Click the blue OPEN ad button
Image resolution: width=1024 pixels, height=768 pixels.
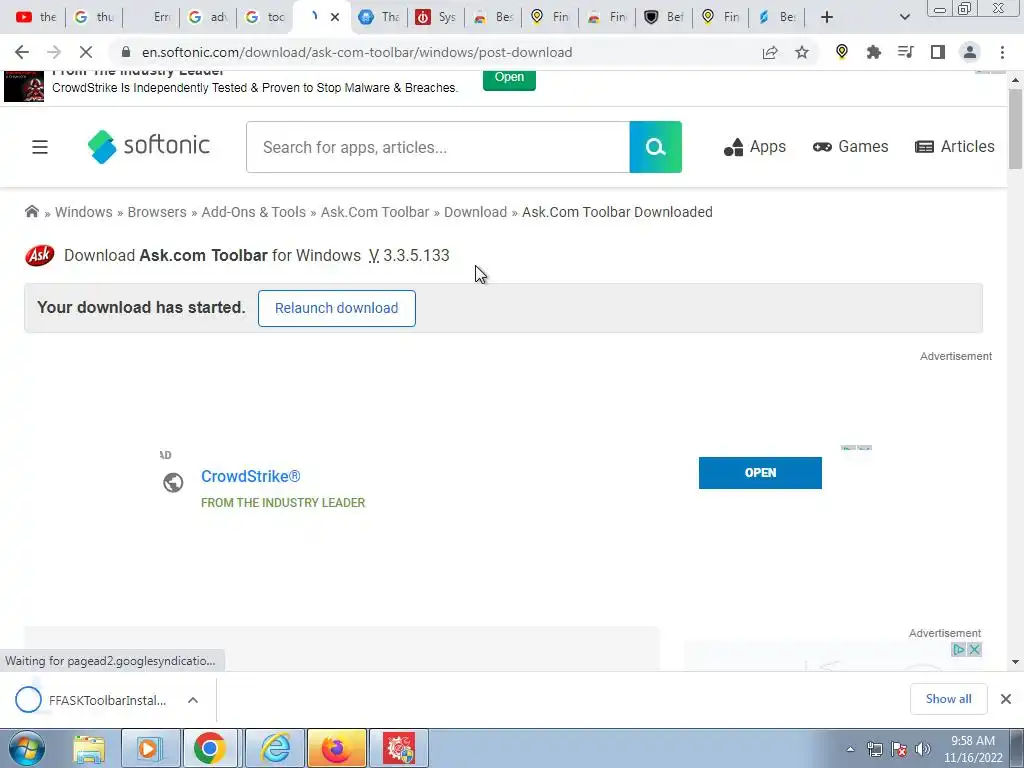(x=760, y=473)
